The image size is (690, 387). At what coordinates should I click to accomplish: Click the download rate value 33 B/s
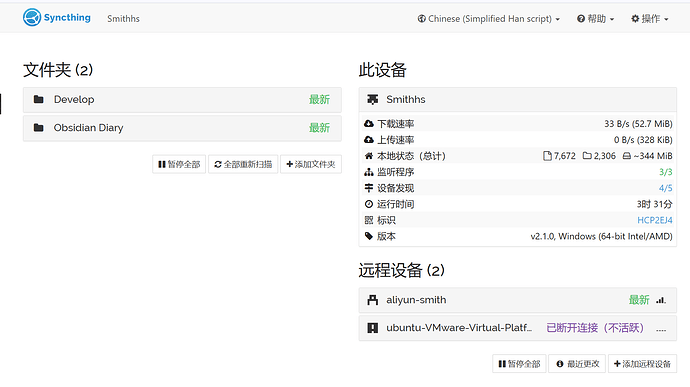(x=638, y=124)
